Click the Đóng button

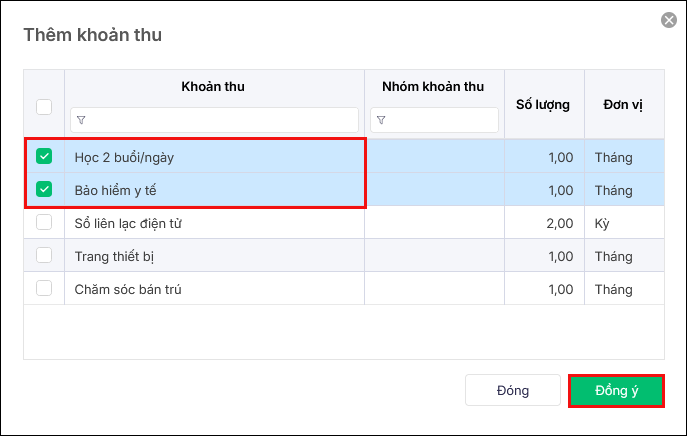point(513,390)
